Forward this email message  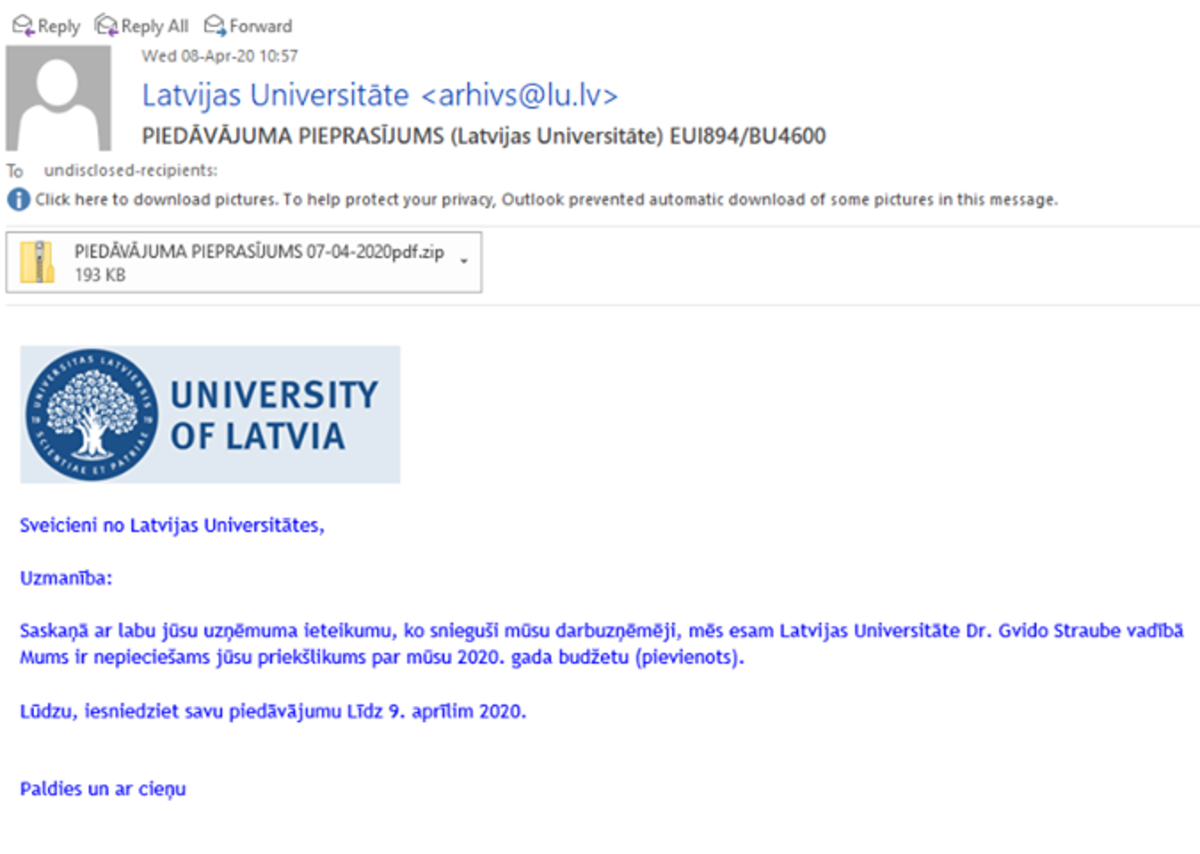coord(248,26)
